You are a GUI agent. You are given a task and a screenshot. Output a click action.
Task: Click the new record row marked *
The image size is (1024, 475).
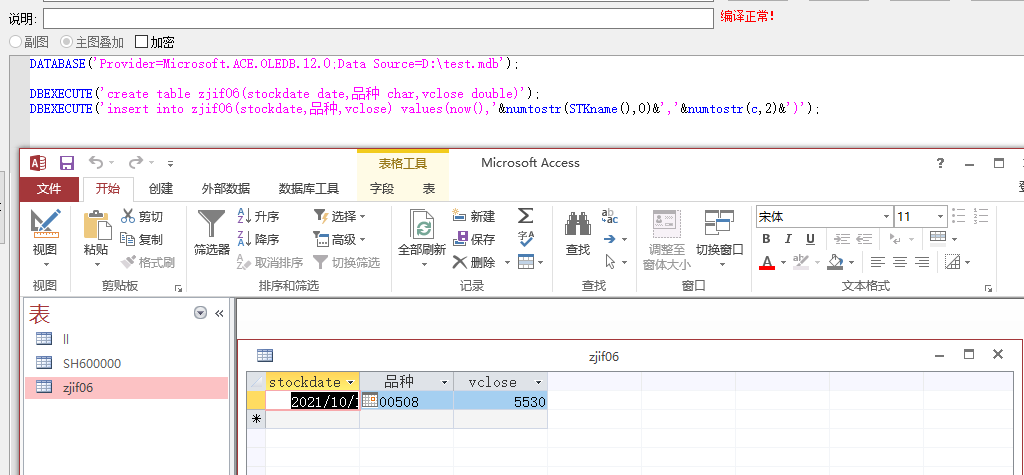coord(257,419)
